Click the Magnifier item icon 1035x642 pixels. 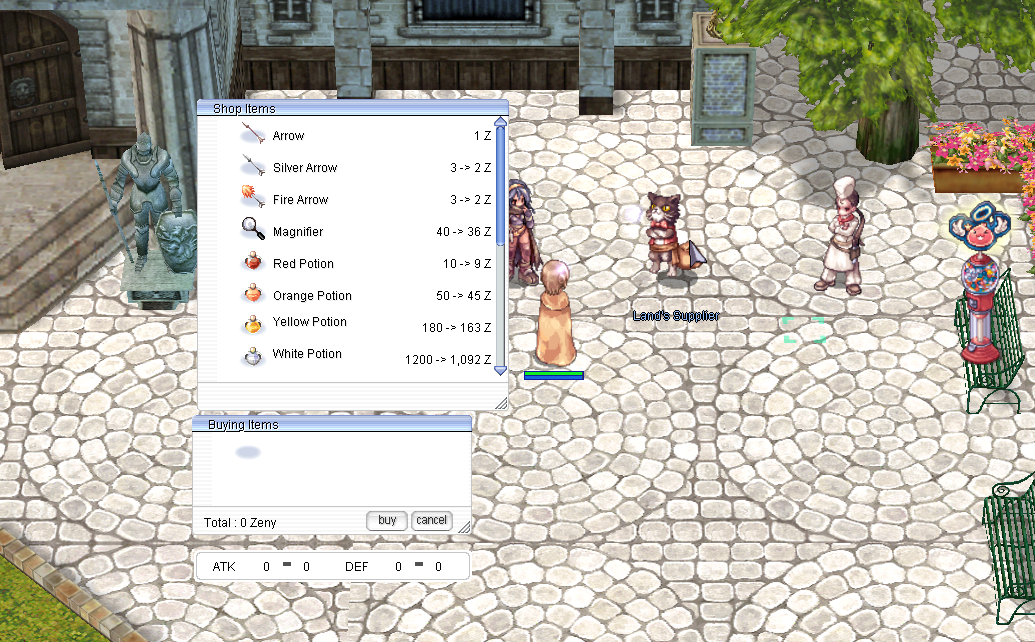click(253, 229)
